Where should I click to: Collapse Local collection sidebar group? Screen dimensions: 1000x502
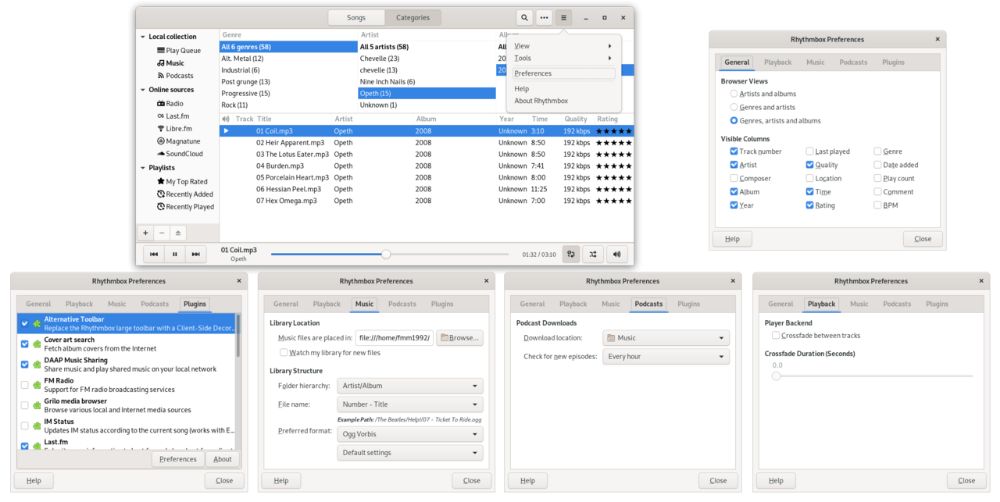click(x=143, y=37)
